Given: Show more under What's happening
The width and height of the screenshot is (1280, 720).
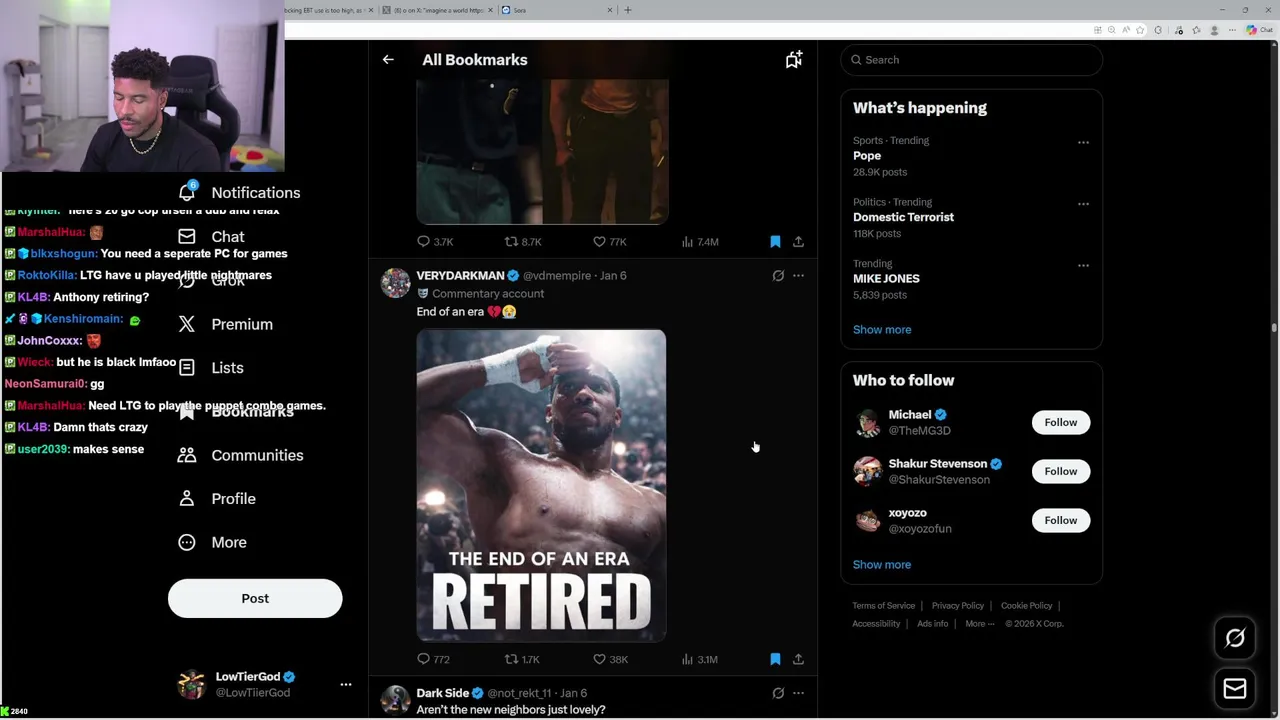Looking at the screenshot, I should click(x=882, y=330).
